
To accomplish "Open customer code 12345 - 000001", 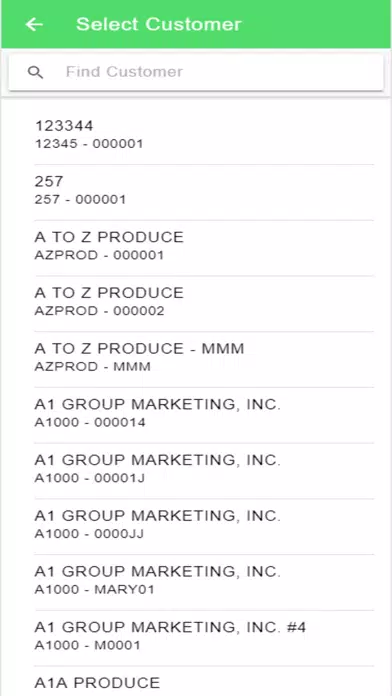I will [89, 144].
